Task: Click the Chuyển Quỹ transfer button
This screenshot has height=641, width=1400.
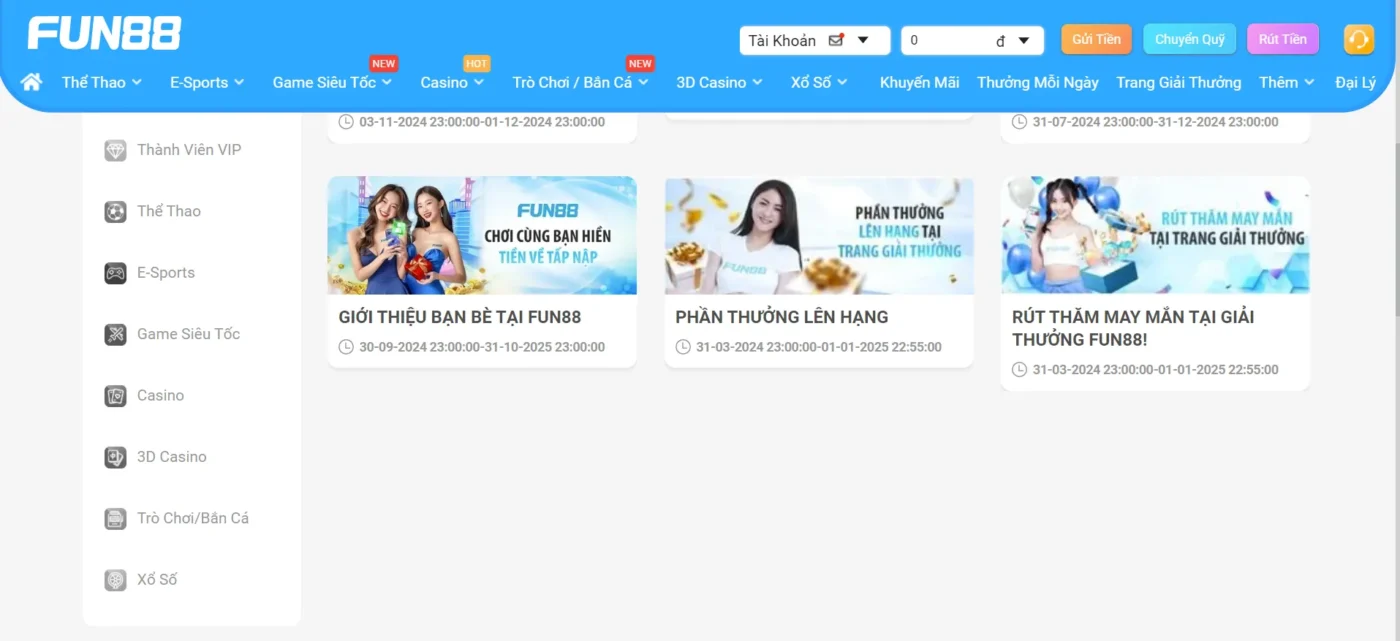Action: tap(1189, 39)
